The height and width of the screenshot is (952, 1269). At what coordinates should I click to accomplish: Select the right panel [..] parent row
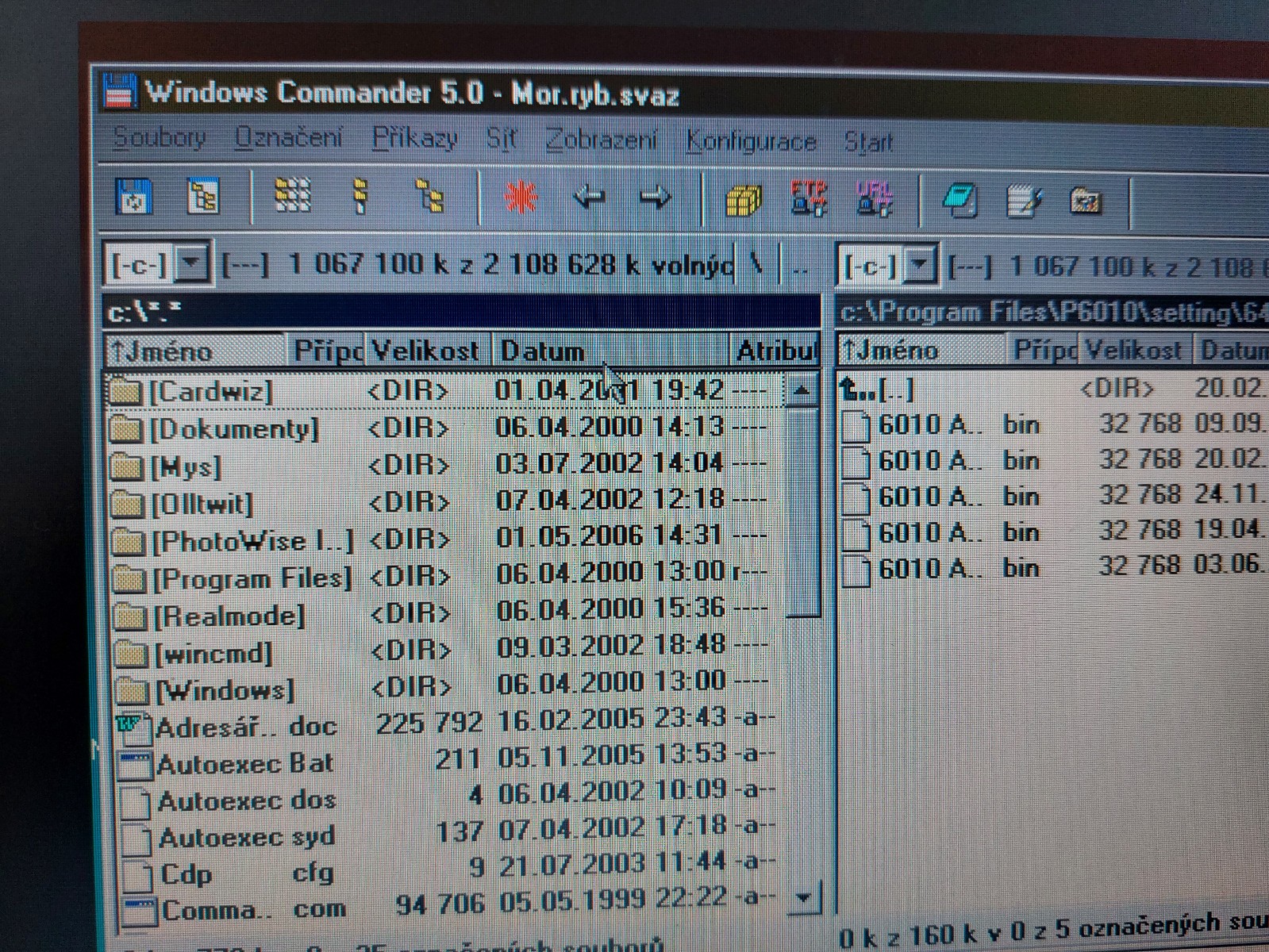1054,389
